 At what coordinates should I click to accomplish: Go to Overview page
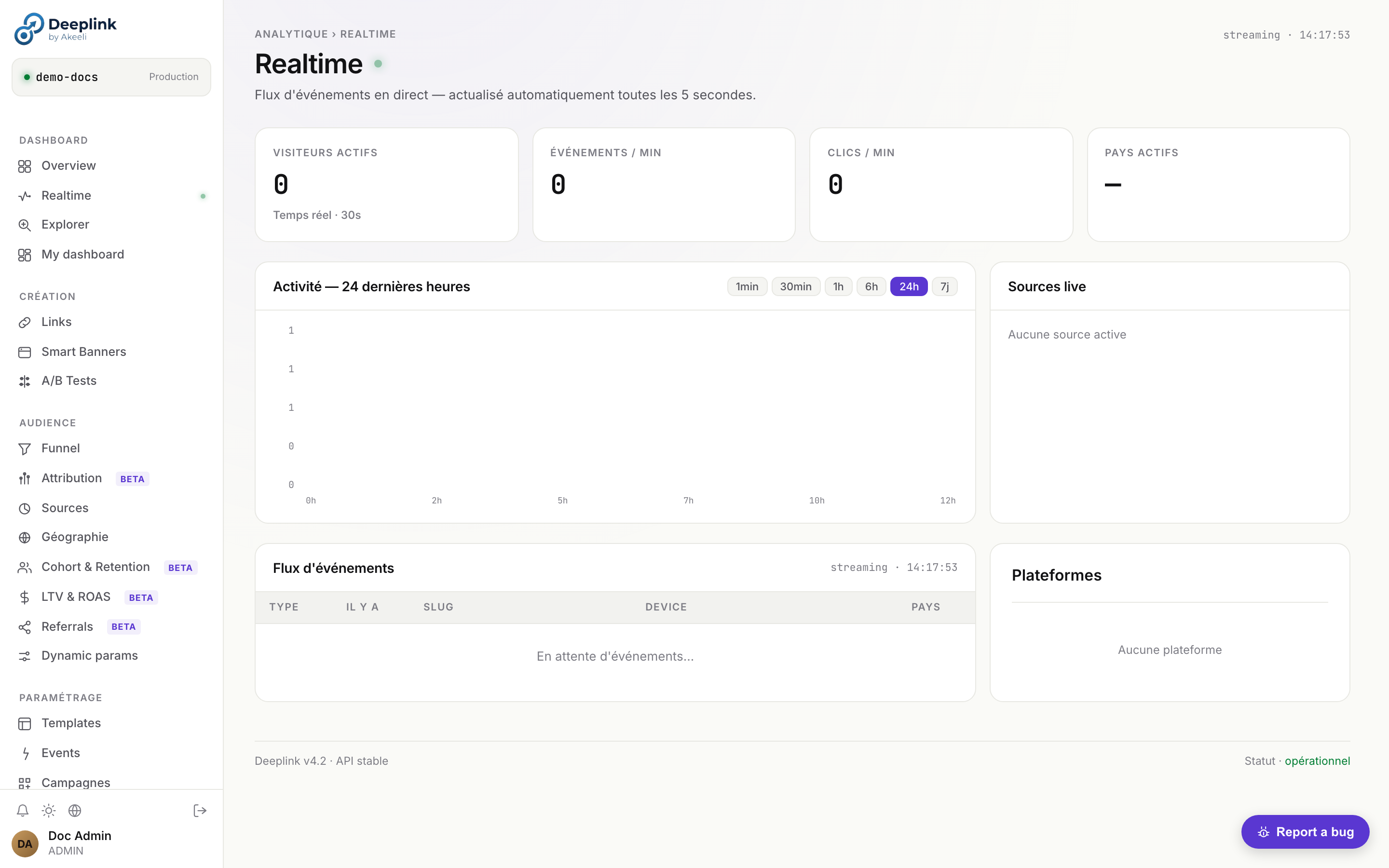coord(111,166)
